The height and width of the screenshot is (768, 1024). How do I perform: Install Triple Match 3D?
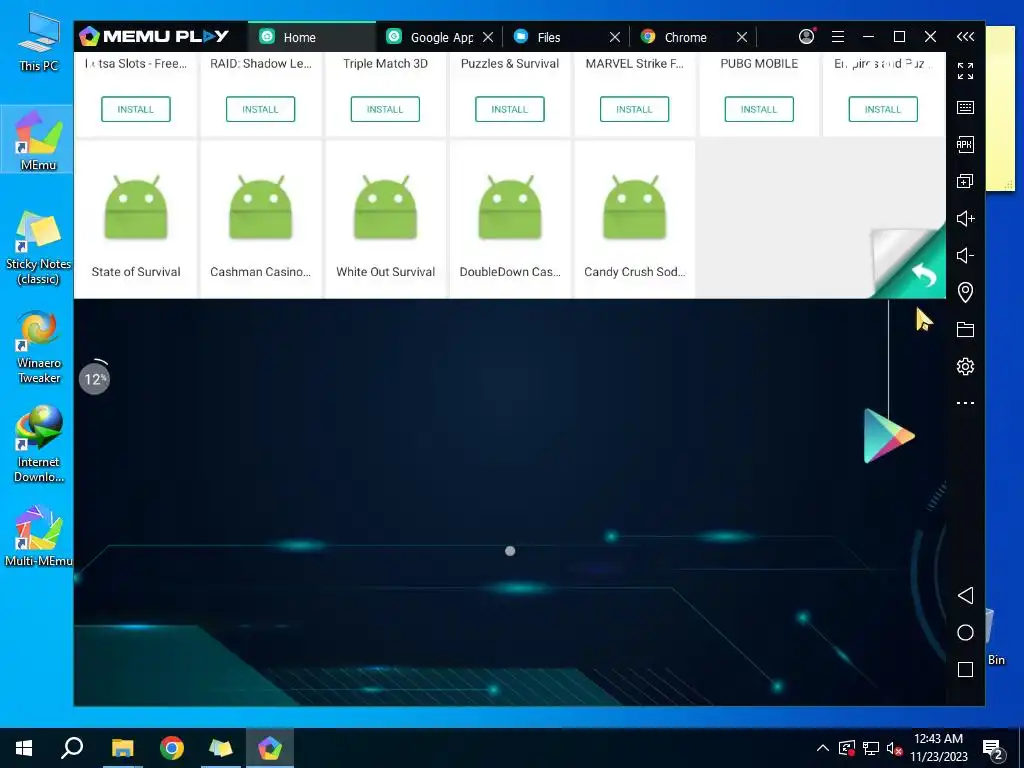pyautogui.click(x=385, y=109)
